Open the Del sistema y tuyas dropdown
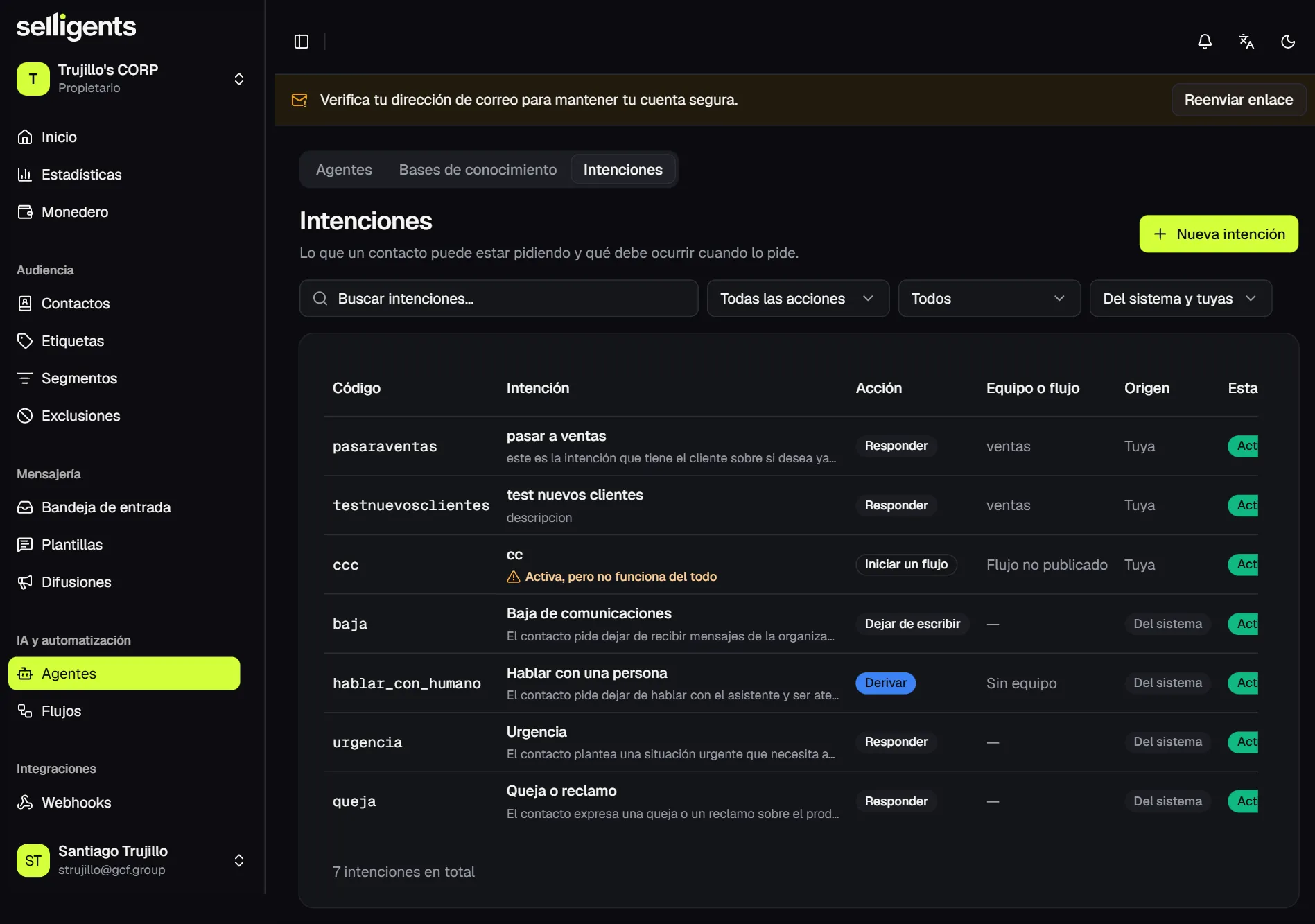This screenshot has width=1315, height=924. click(x=1181, y=299)
